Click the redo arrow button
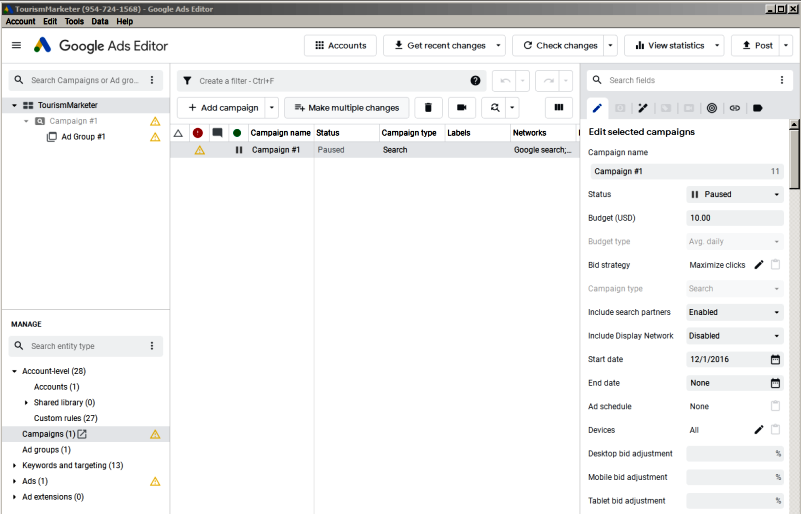801x514 pixels. tap(548, 81)
